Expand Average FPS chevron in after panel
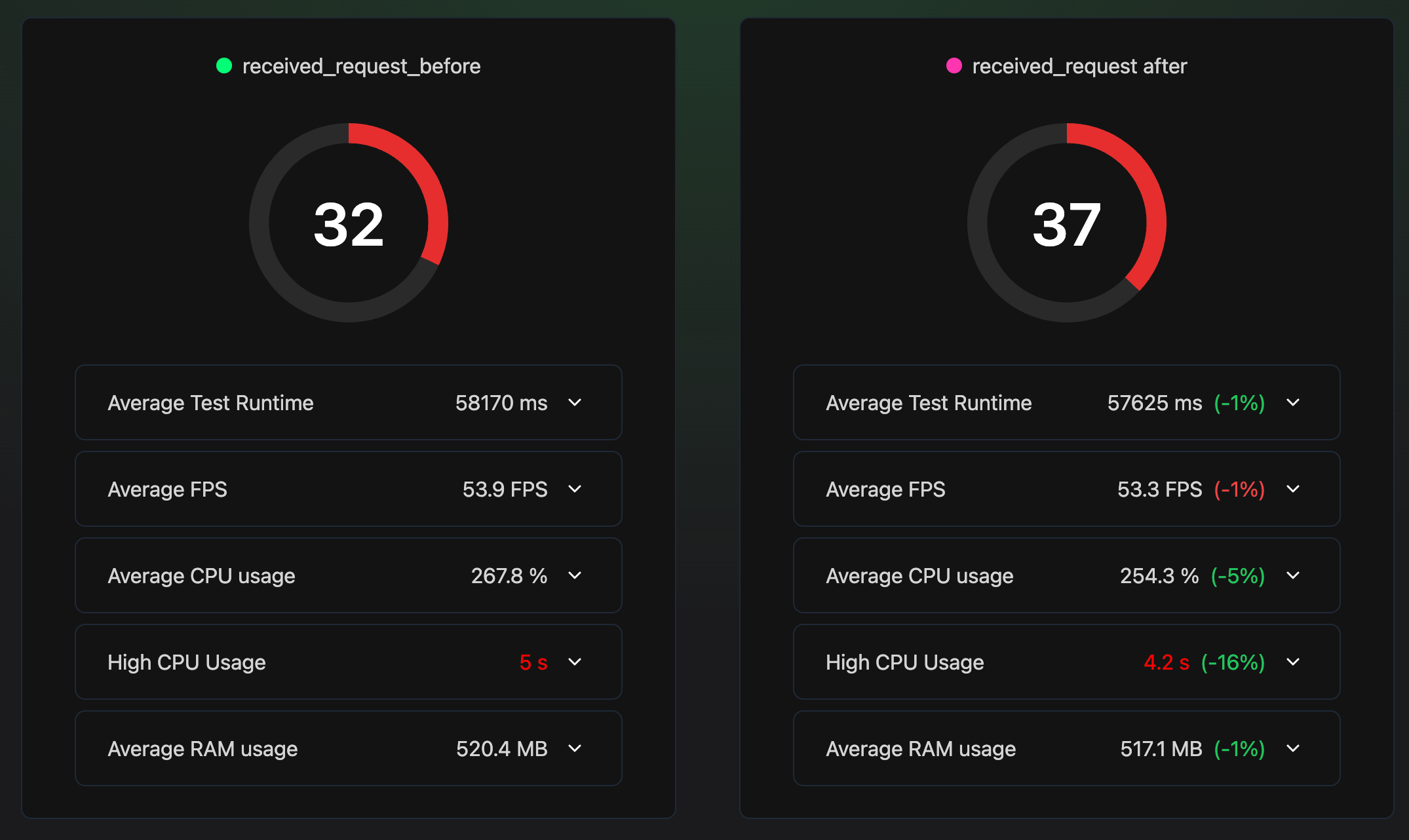The width and height of the screenshot is (1409, 840). 1293,489
